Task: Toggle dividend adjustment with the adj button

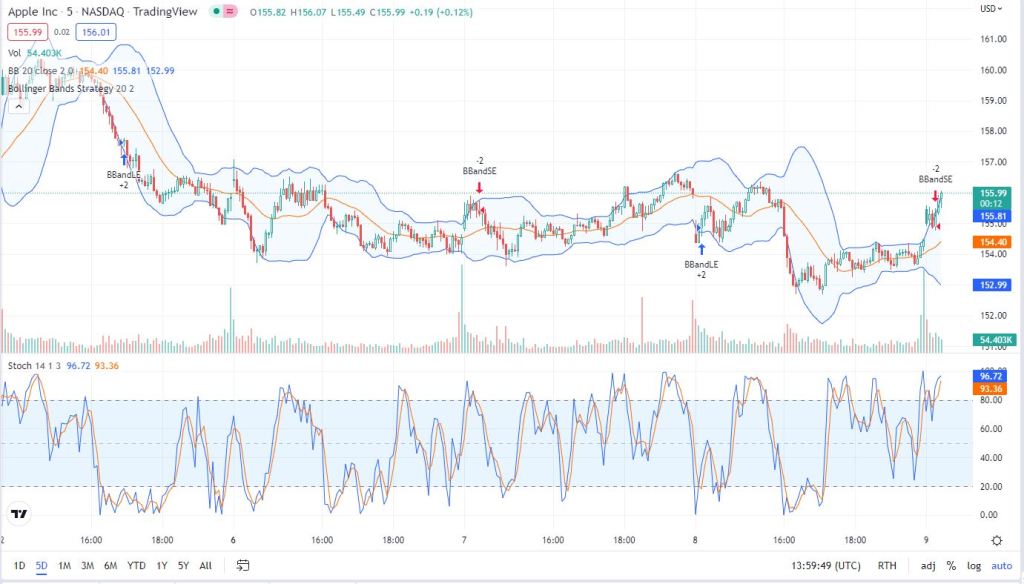Action: (x=928, y=565)
